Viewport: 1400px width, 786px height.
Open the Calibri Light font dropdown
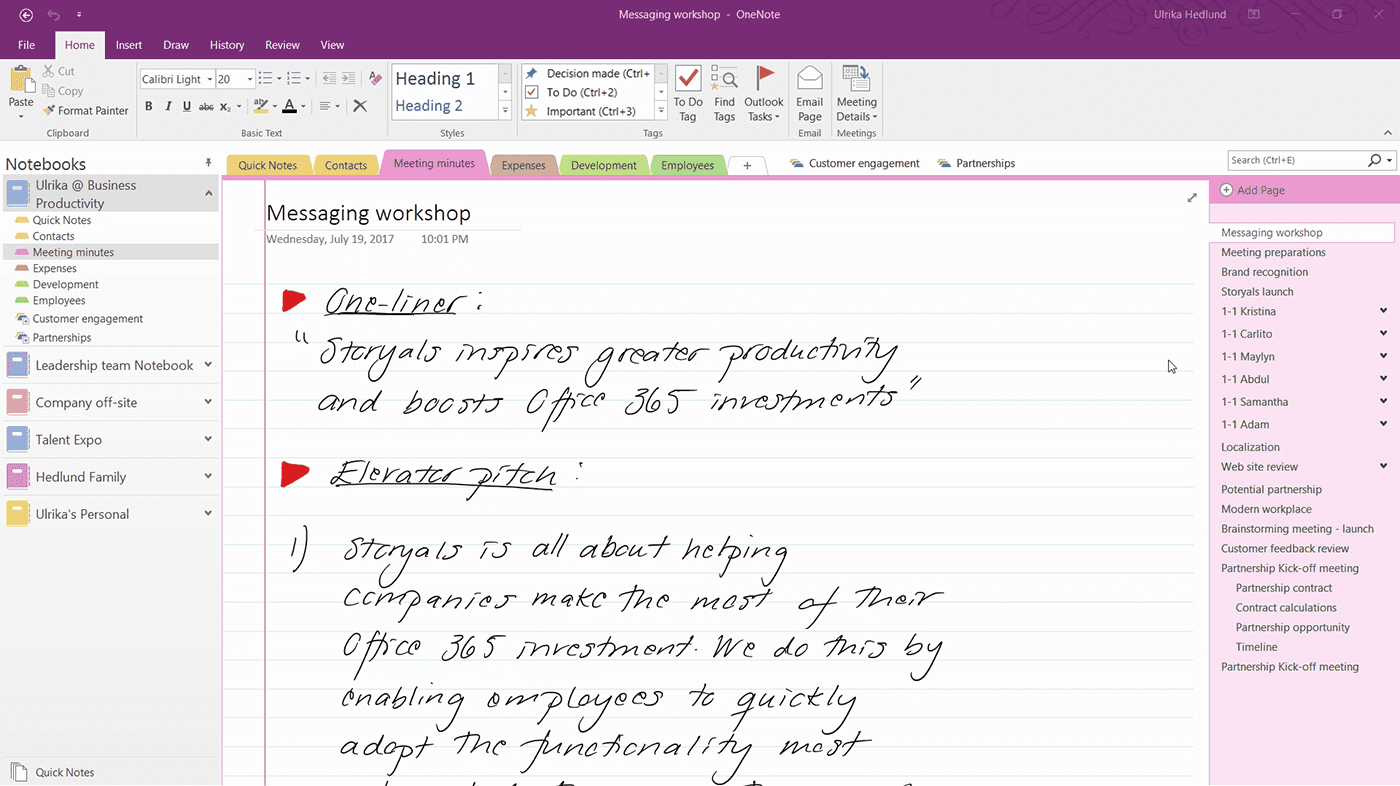208,79
